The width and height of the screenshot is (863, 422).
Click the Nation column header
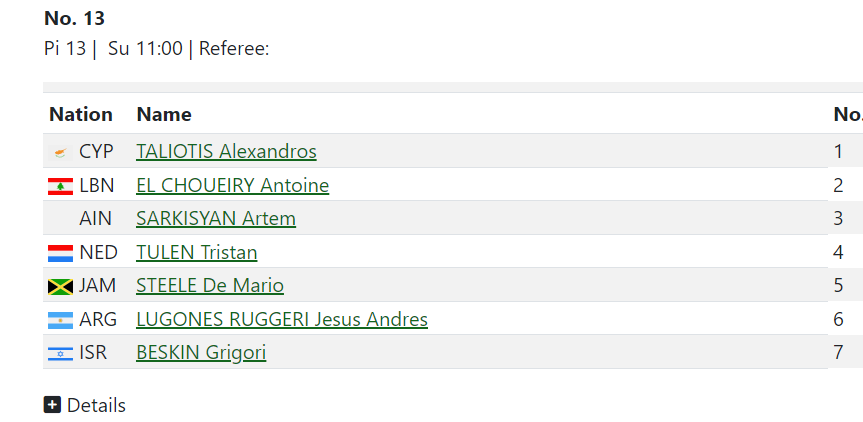81,114
